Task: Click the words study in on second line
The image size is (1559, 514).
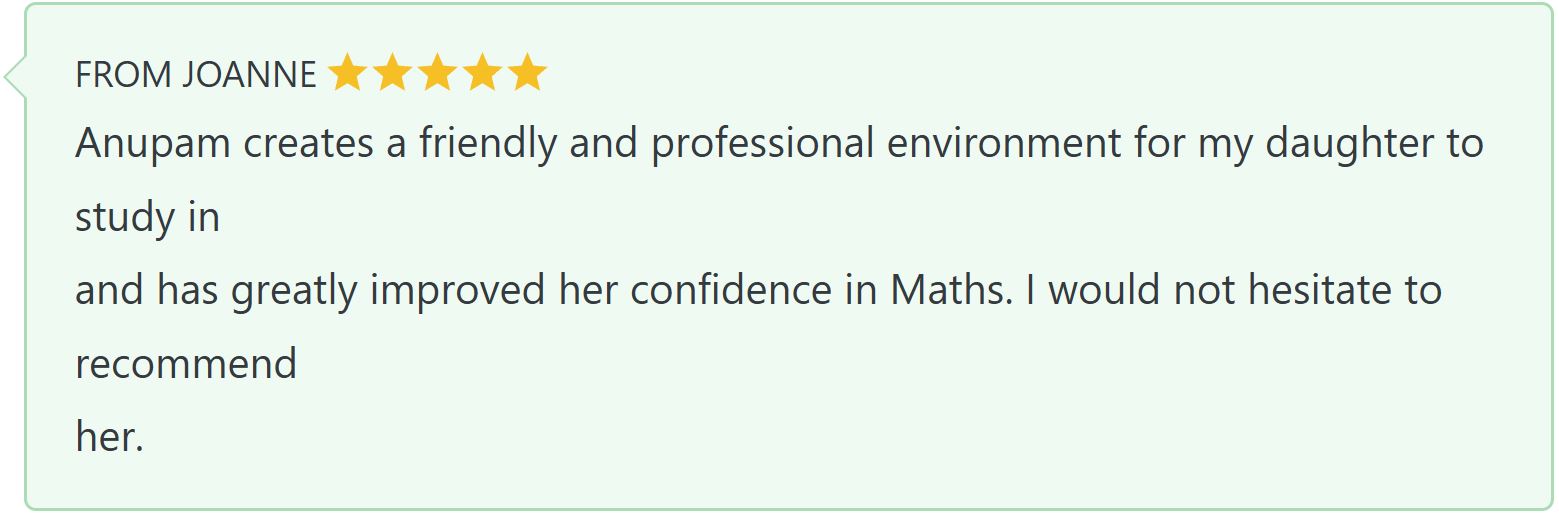Action: (x=148, y=218)
